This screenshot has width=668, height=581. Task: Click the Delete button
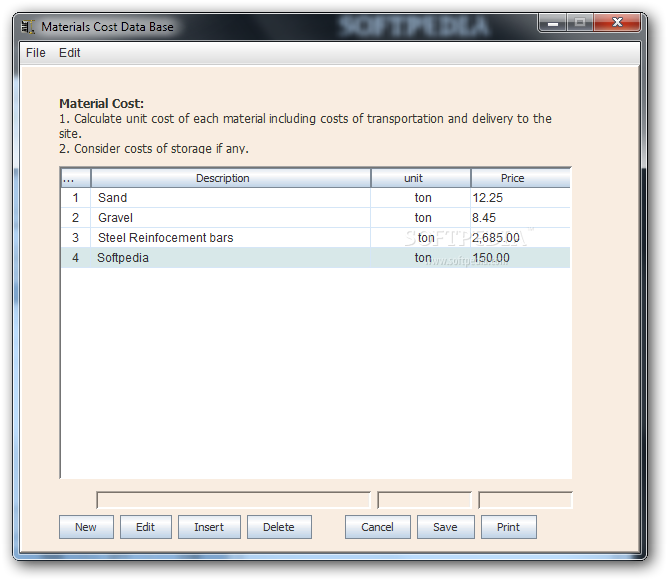[x=279, y=527]
